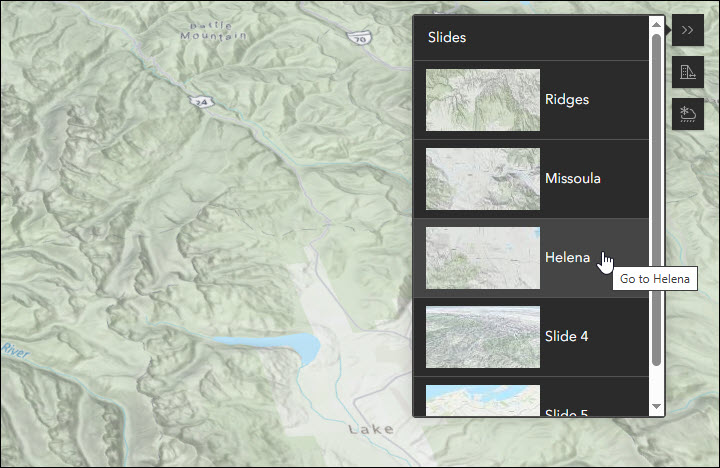Open the building shadow analysis tool
Screen dimensions: 720x468
pyautogui.click(x=688, y=72)
